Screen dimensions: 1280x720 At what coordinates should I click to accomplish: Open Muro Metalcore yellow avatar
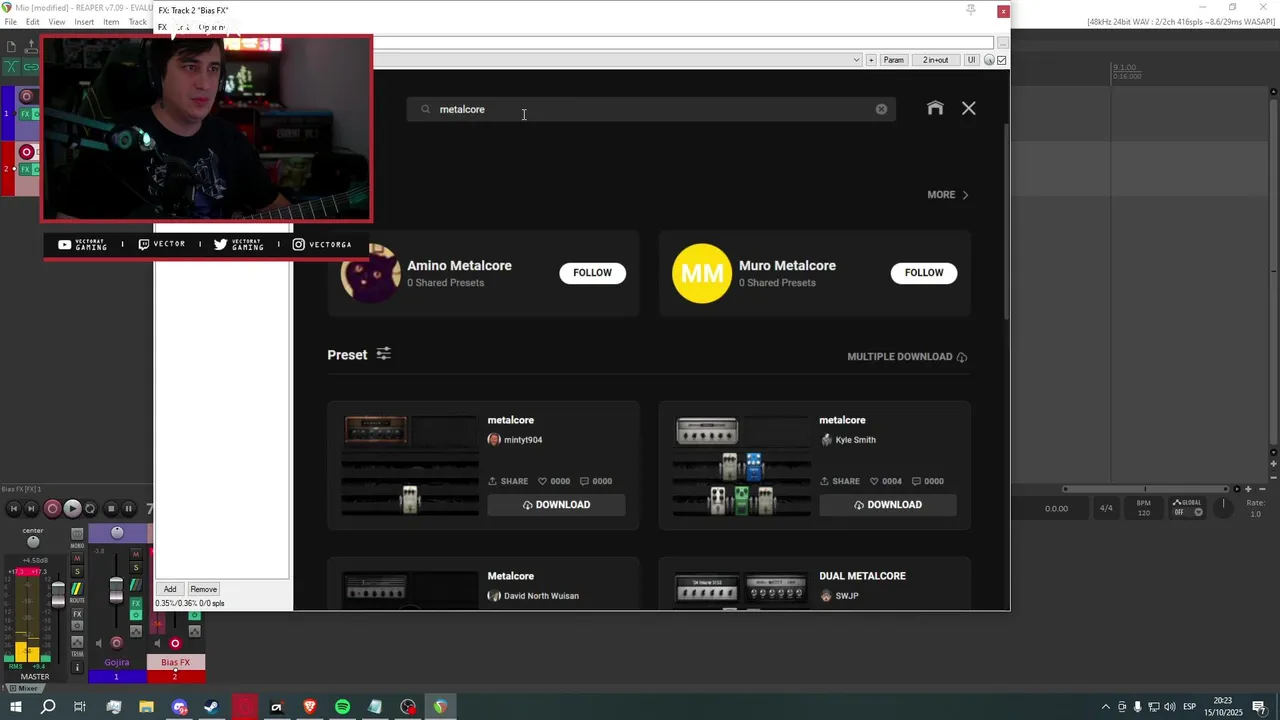[x=702, y=273]
